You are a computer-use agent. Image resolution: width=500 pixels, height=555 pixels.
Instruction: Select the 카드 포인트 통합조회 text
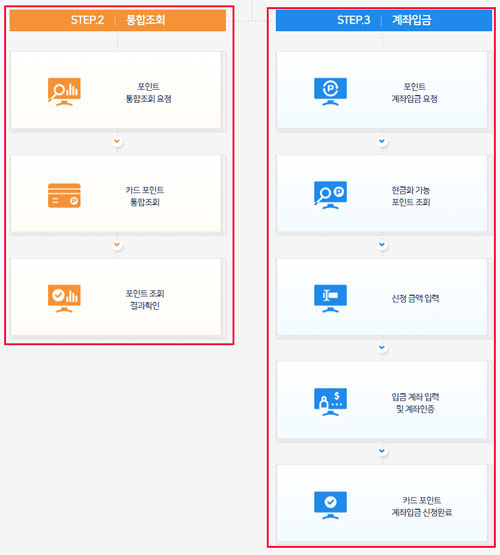click(145, 196)
